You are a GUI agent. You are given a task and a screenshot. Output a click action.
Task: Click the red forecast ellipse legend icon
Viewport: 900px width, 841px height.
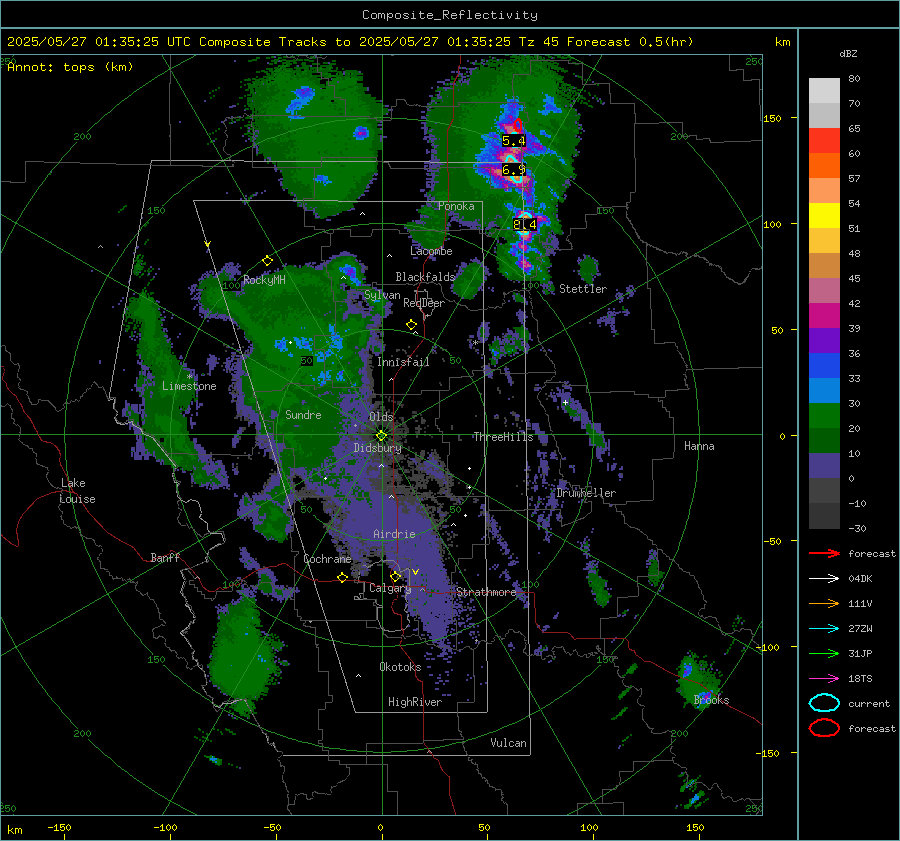click(x=824, y=728)
